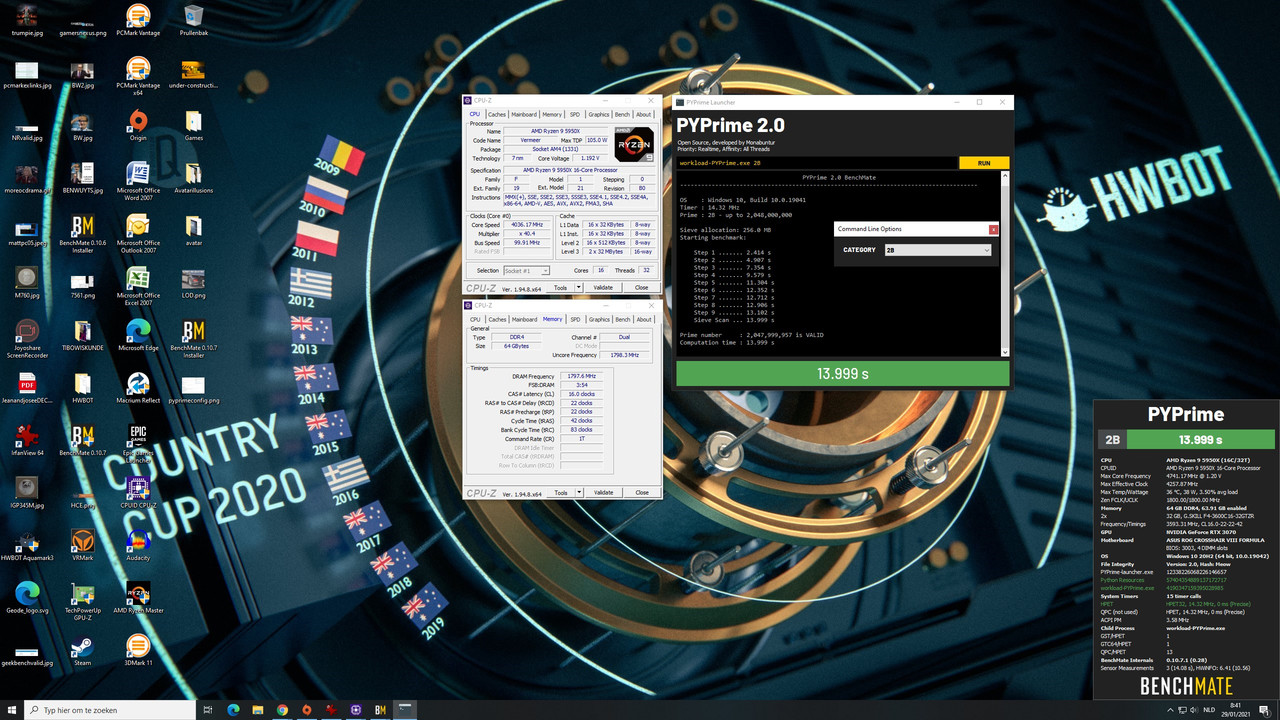Screen dimensions: 1280x720
Task: Open CPUID CPU-Z desktop shortcut
Action: tap(138, 493)
